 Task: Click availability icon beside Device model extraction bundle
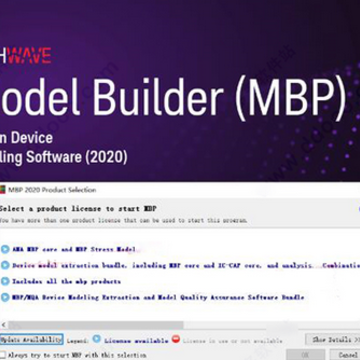(5, 265)
